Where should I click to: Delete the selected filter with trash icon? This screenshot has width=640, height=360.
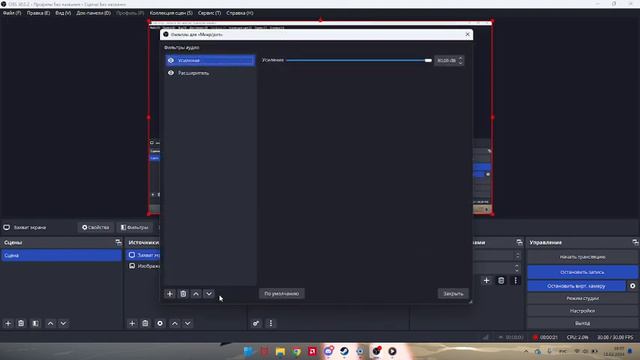pos(183,293)
